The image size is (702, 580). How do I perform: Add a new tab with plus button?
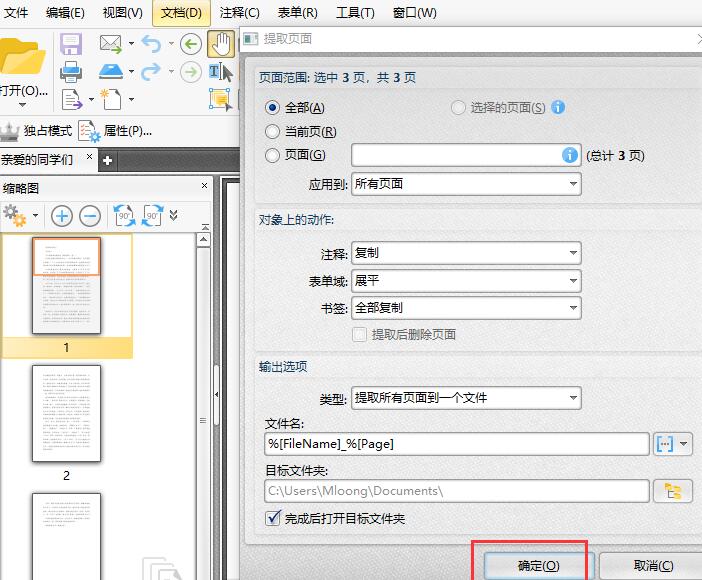pyautogui.click(x=107, y=160)
